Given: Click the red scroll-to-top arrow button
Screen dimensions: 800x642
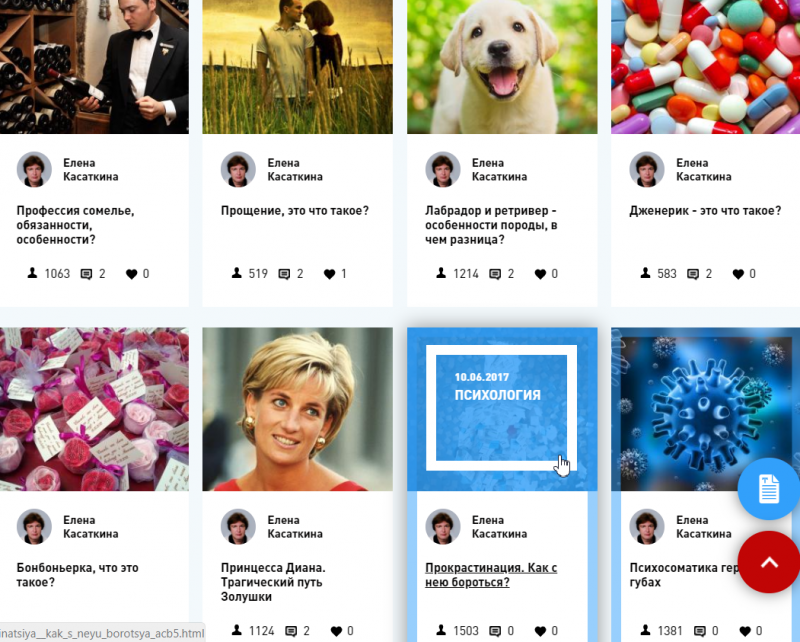Looking at the screenshot, I should pyautogui.click(x=768, y=562).
